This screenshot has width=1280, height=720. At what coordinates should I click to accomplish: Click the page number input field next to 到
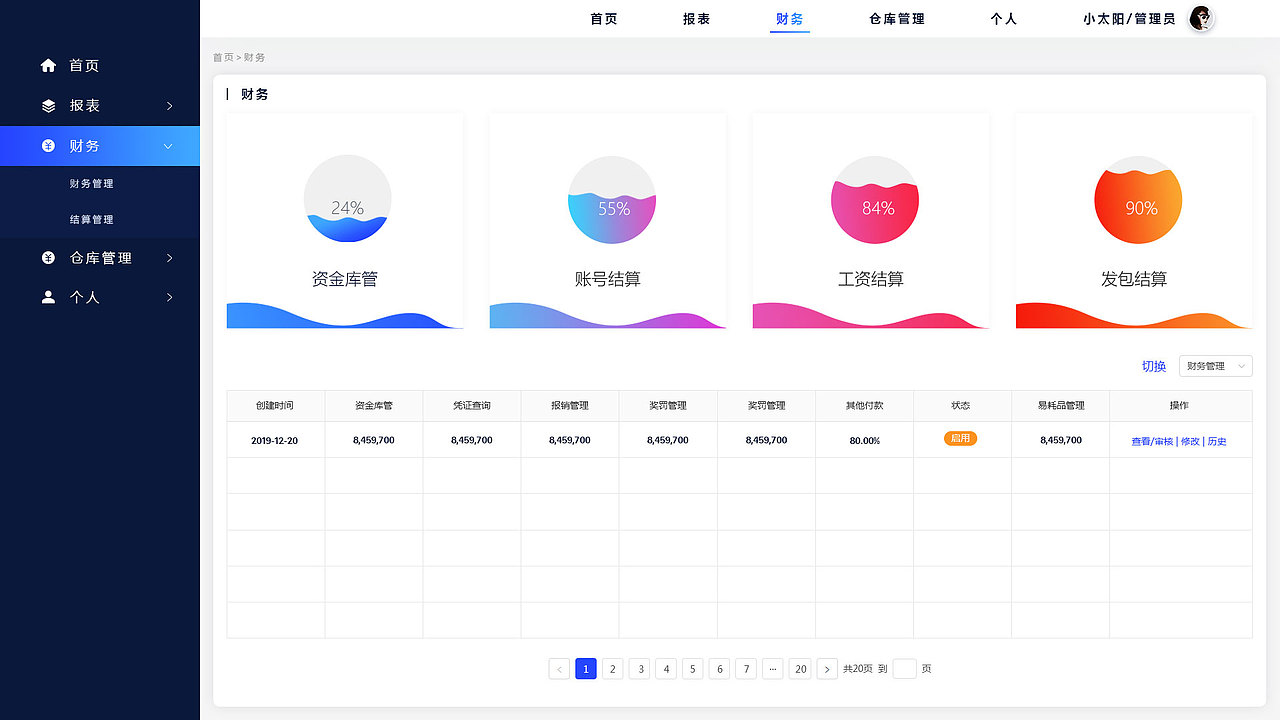[x=903, y=668]
